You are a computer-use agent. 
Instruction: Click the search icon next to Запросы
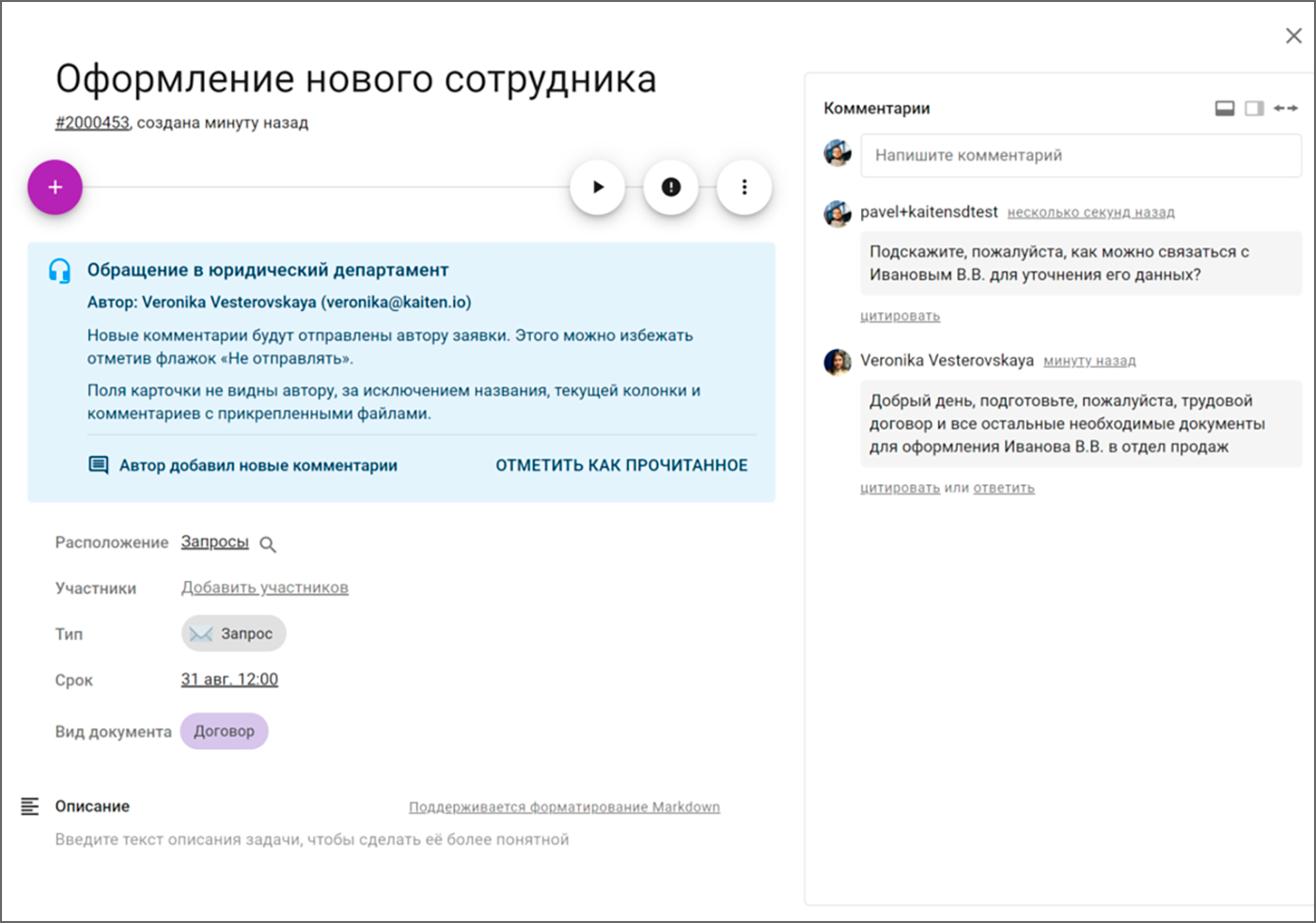click(268, 544)
